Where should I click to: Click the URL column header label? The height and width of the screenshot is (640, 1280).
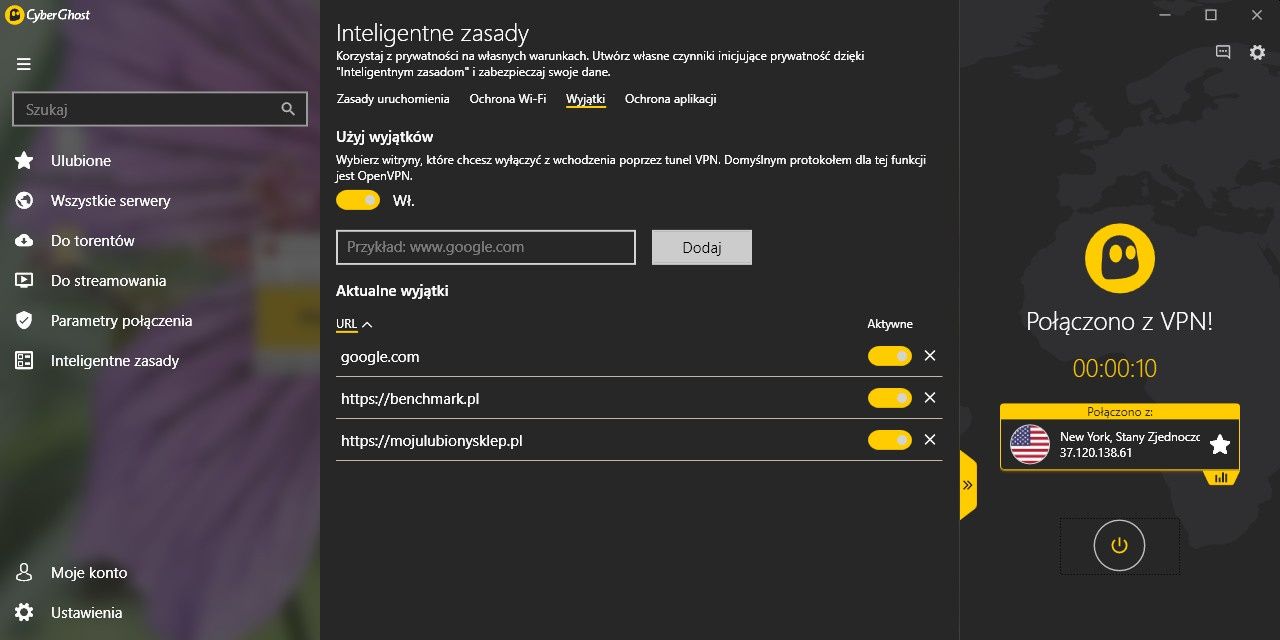(x=347, y=324)
